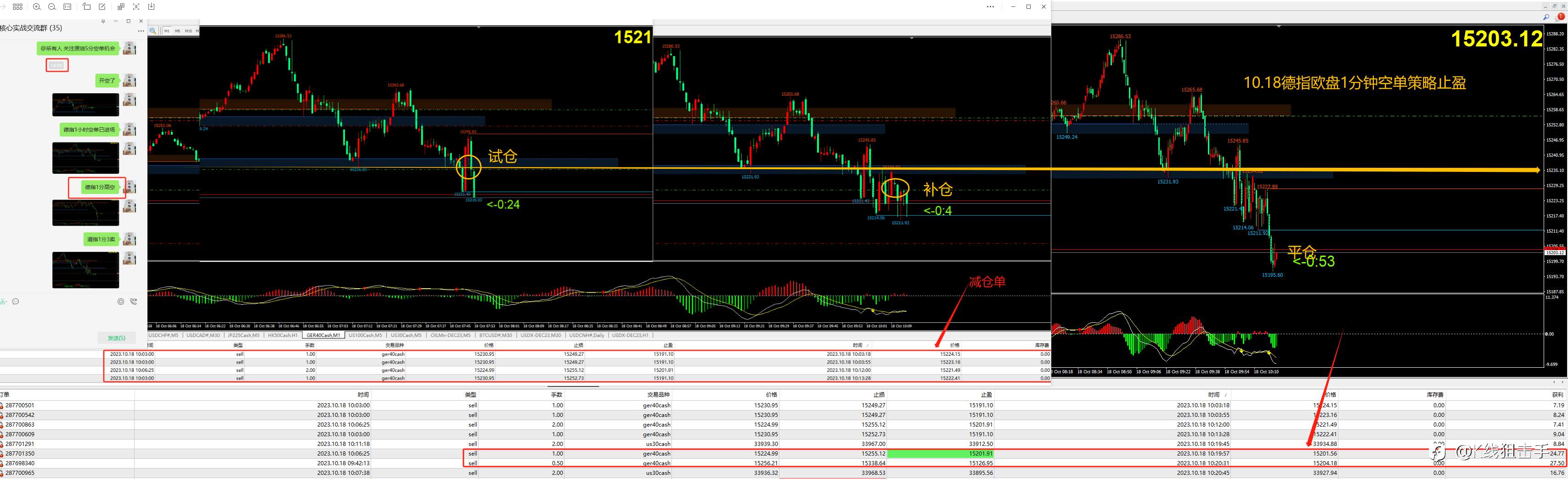This screenshot has height=479, width=1568.
Task: Click message 关注原油5分空单机会
Action: click(x=77, y=48)
